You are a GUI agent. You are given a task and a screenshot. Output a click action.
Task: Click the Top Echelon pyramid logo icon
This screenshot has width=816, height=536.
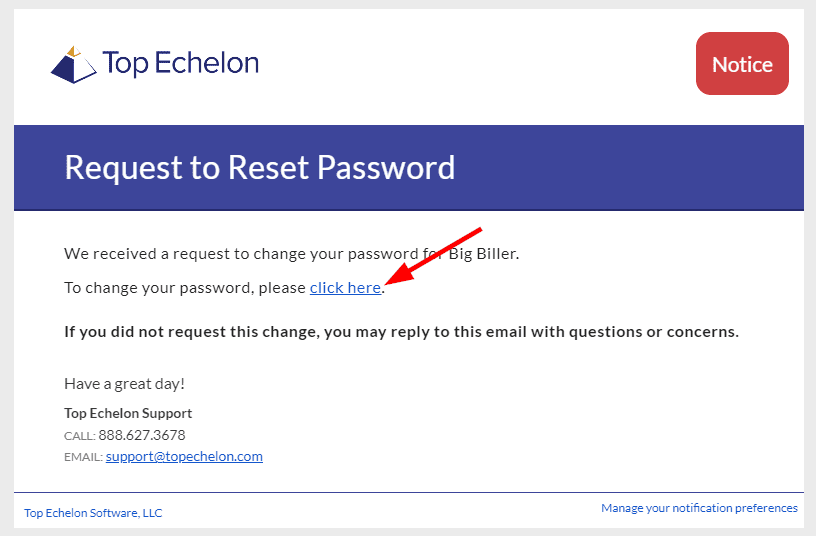(73, 65)
